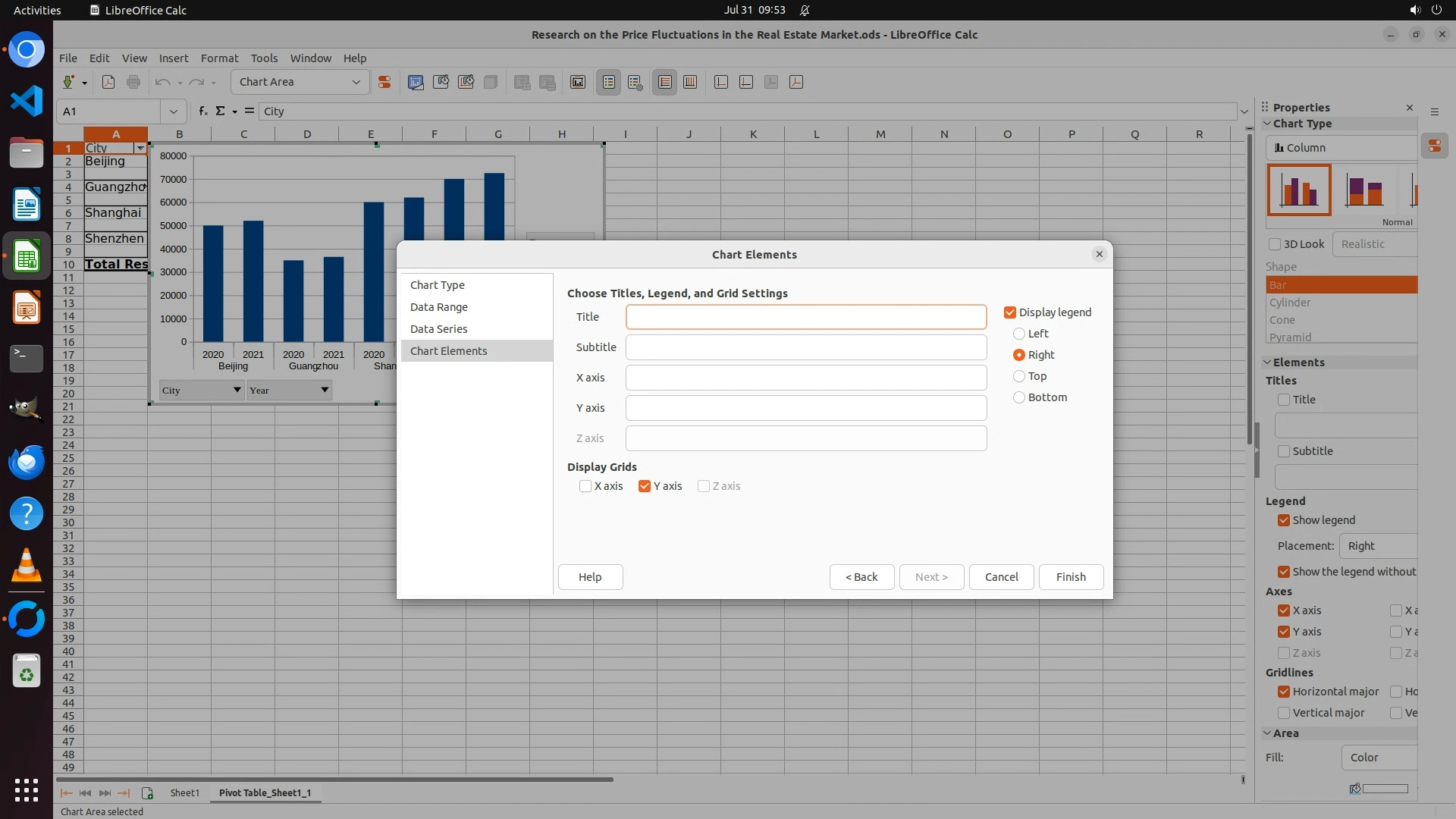Go to Data Range wizard step

439,307
